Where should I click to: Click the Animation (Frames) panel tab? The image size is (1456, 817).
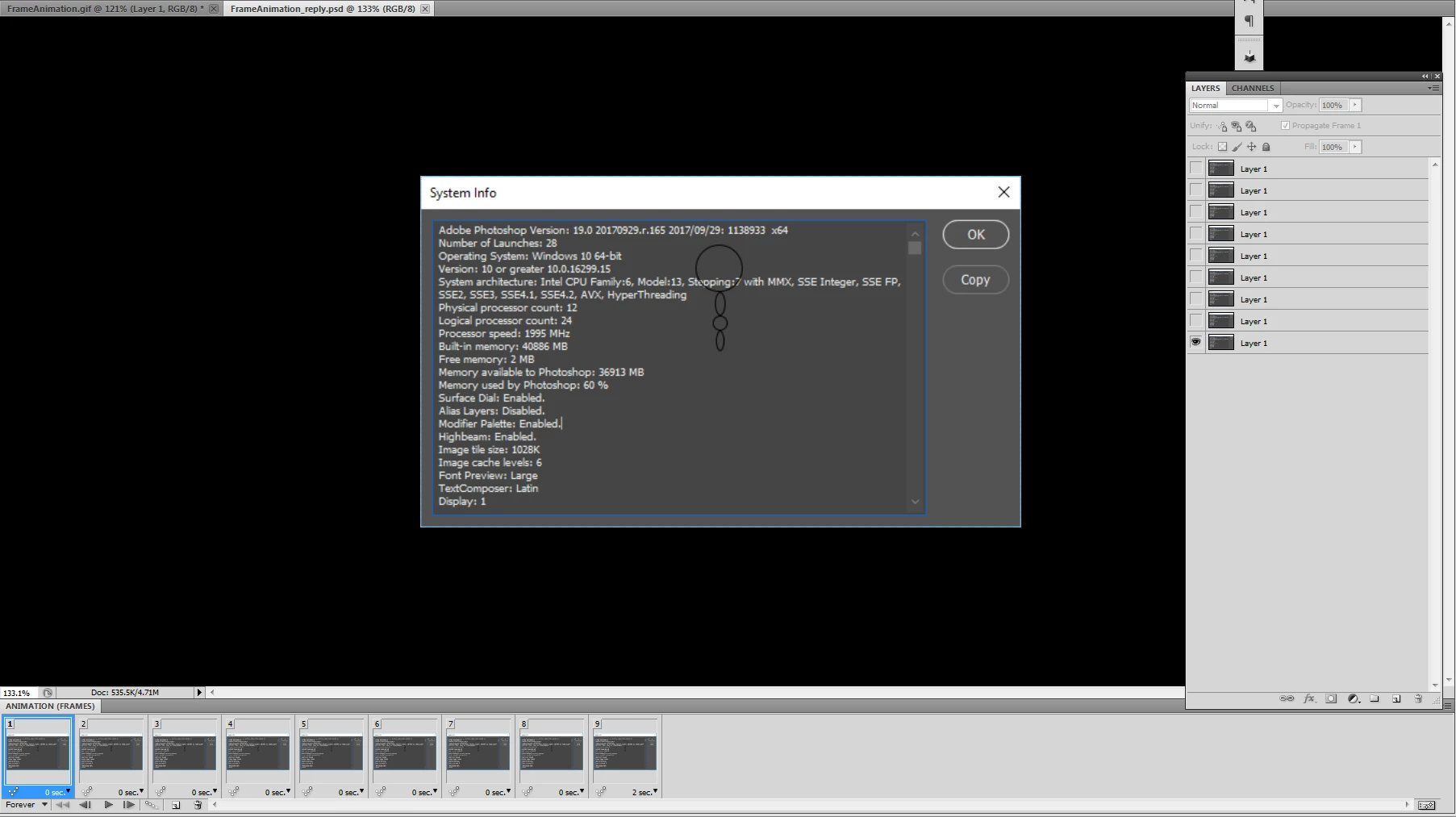[x=50, y=706]
